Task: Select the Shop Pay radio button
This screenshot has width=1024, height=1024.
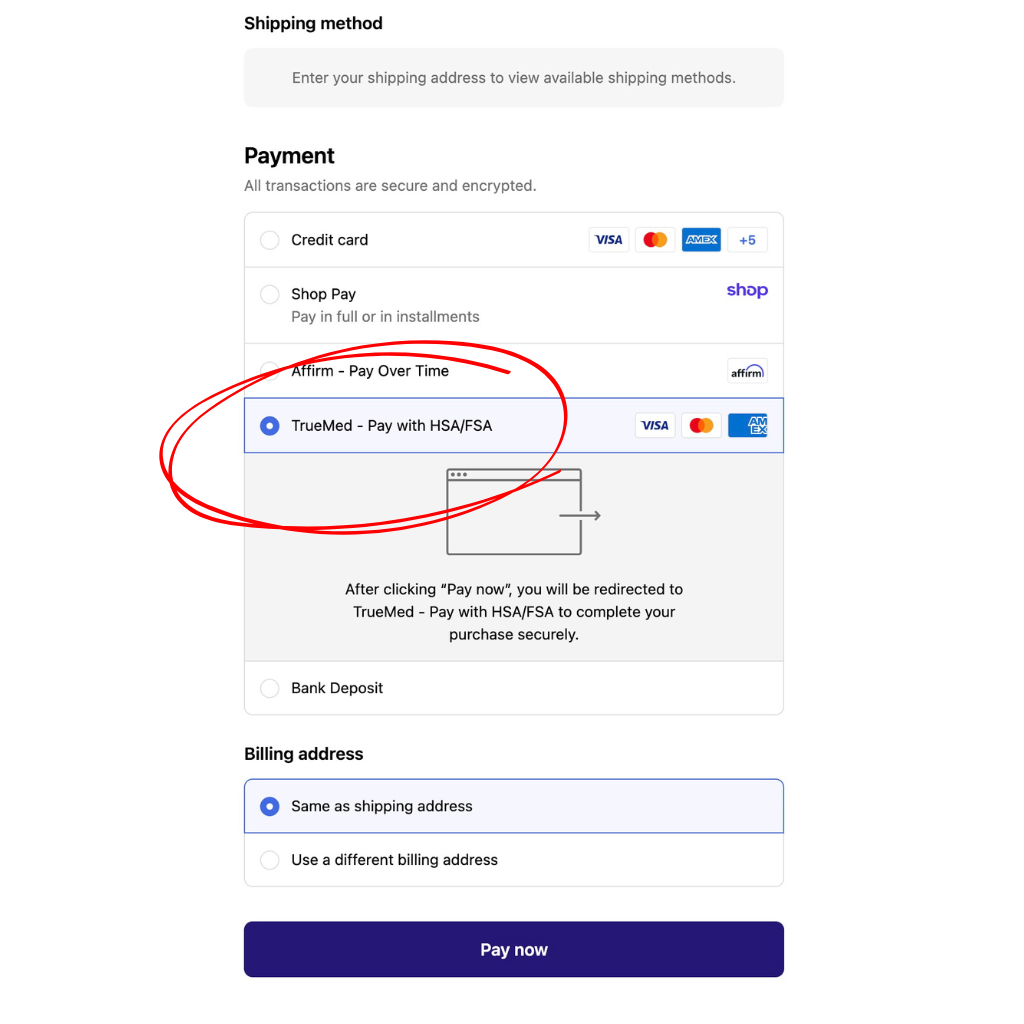Action: [270, 295]
